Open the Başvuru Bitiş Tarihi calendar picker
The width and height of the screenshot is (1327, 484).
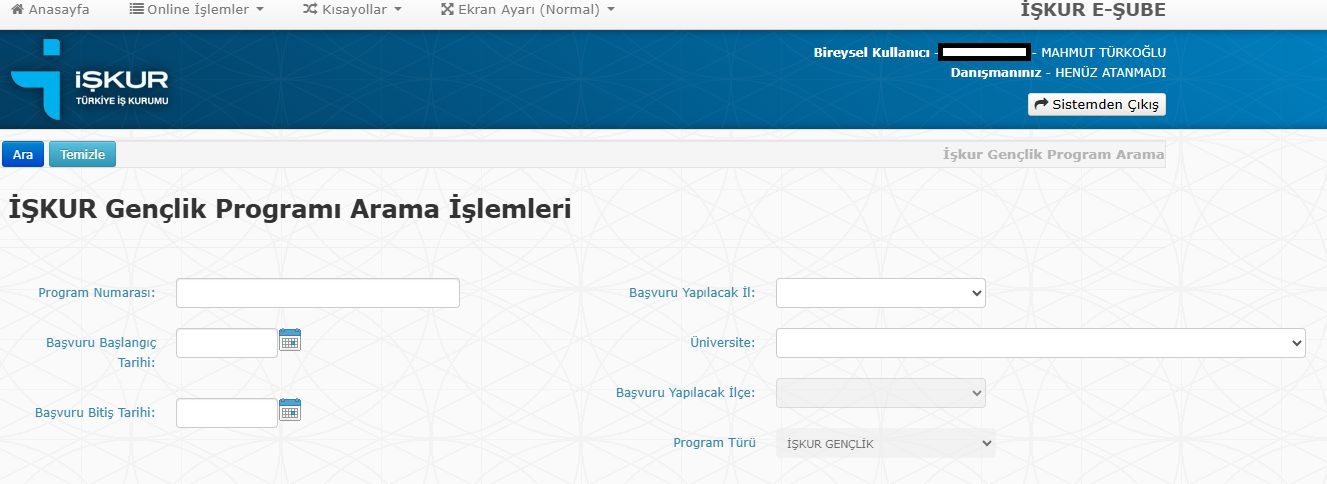290,410
